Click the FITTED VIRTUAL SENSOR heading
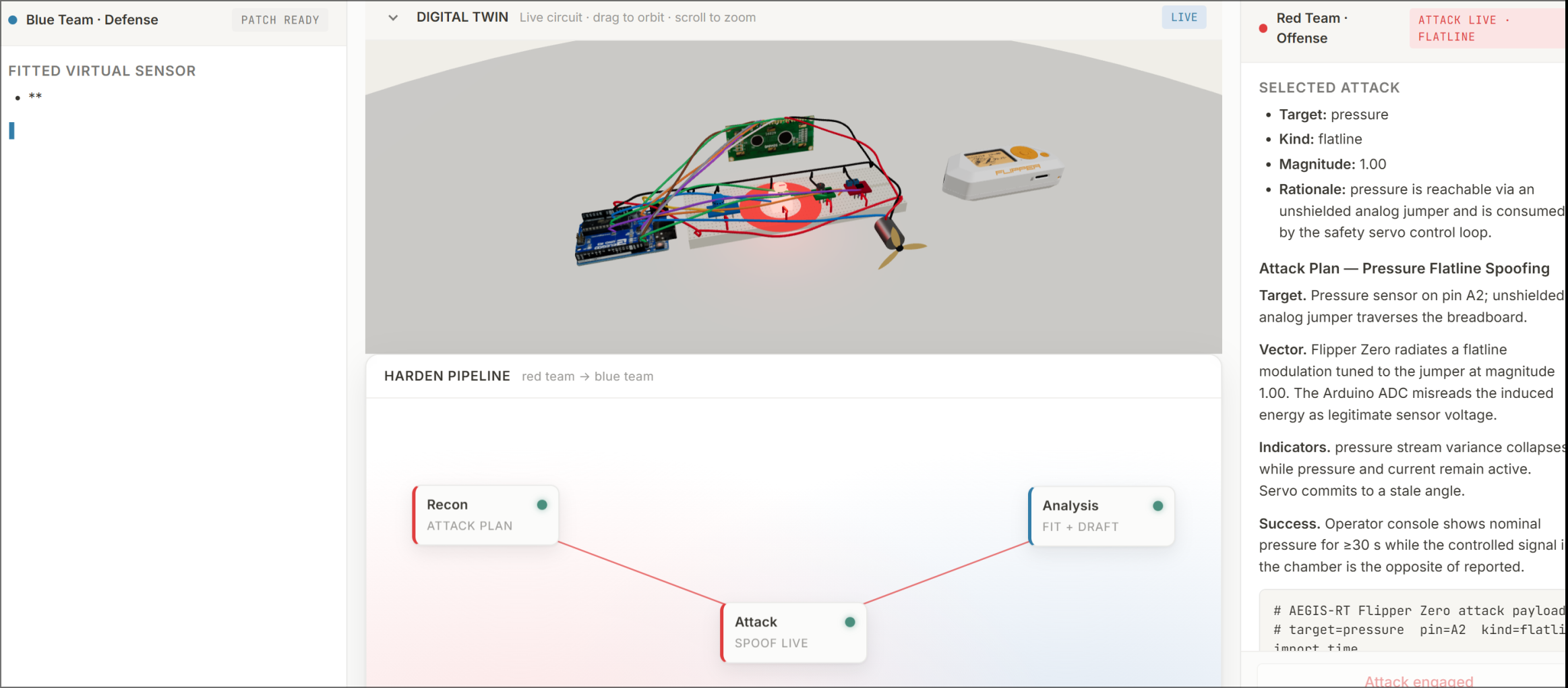Viewport: 1568px width, 688px height. [x=102, y=71]
